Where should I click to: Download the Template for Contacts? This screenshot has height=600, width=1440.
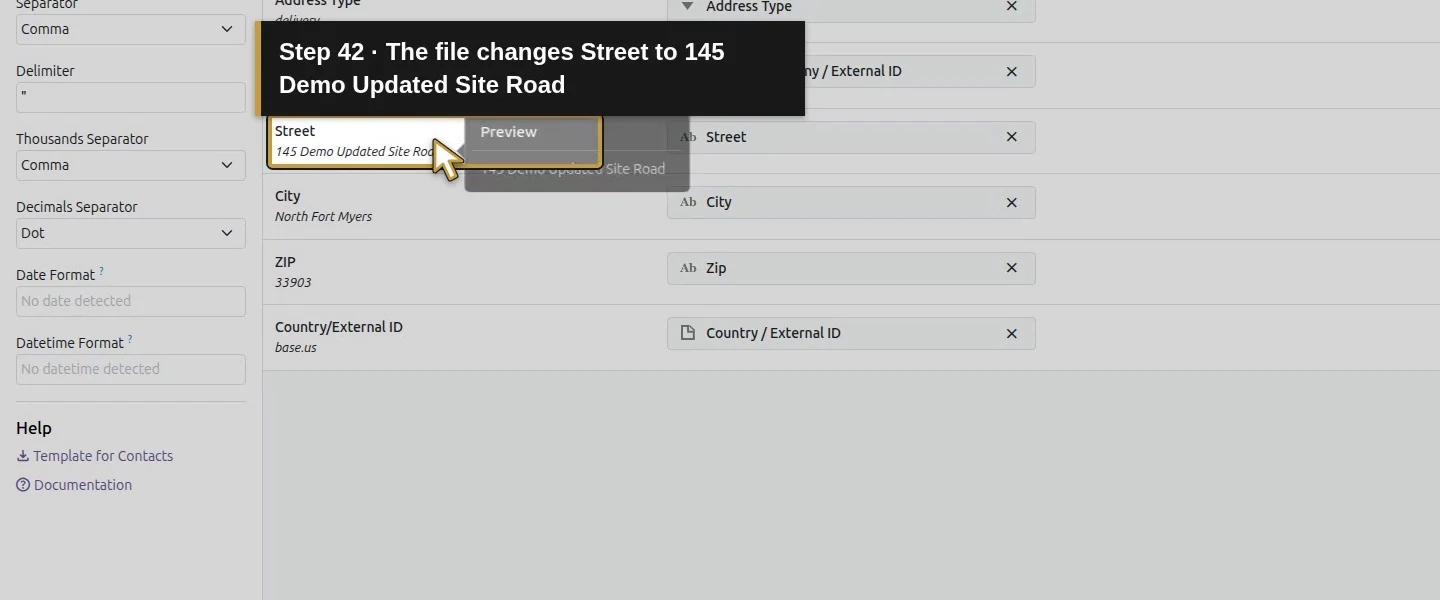click(x=103, y=456)
